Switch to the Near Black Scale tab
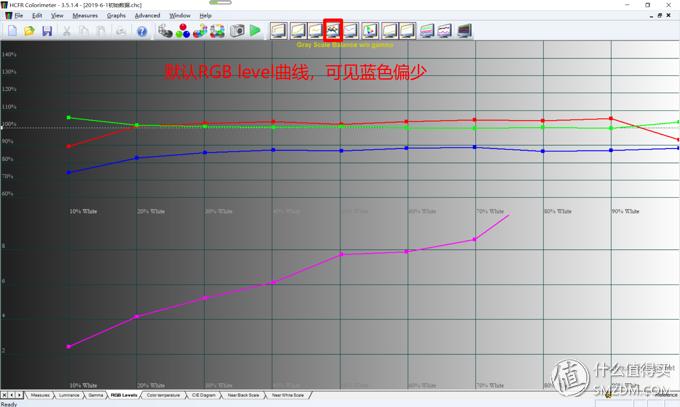Screen dimensions: 680x407 click(243, 395)
